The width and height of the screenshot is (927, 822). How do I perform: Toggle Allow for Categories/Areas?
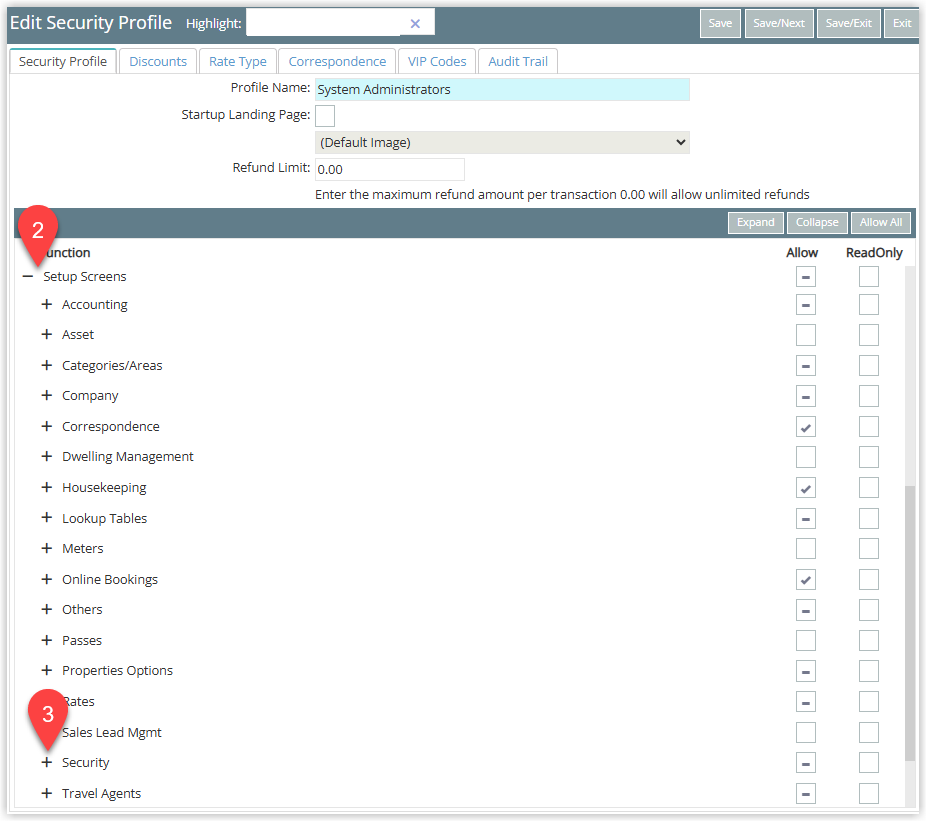click(805, 366)
